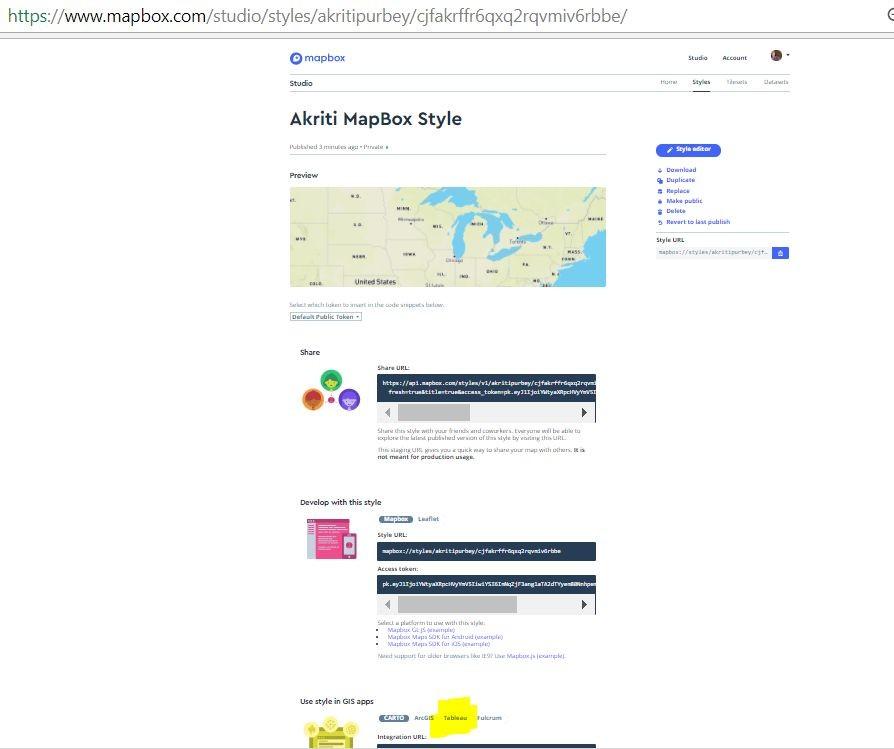Click the Revert to last publish icon
This screenshot has height=749, width=894.
point(660,222)
